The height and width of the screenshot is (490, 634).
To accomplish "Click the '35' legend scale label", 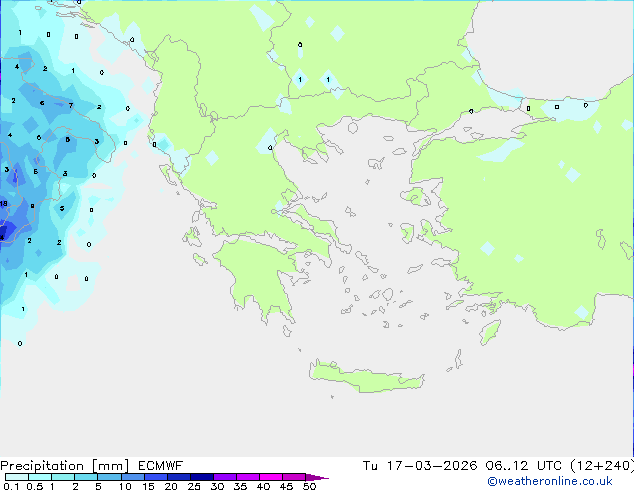I will 240,486.
